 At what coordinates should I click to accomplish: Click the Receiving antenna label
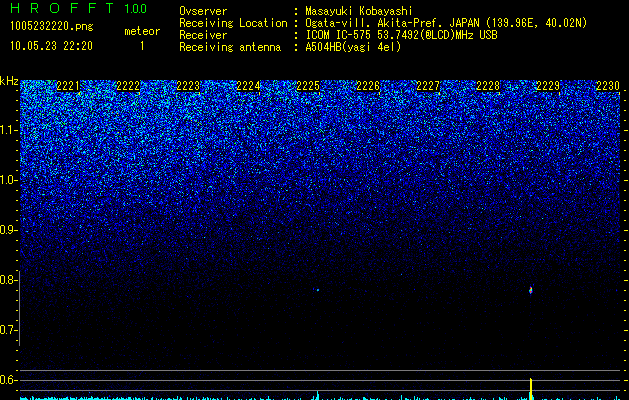pos(230,47)
